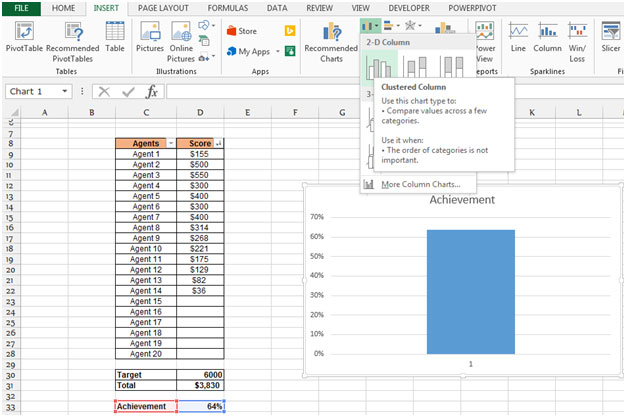626x417 pixels.
Task: Insert a Column sparkline
Action: coord(547,37)
